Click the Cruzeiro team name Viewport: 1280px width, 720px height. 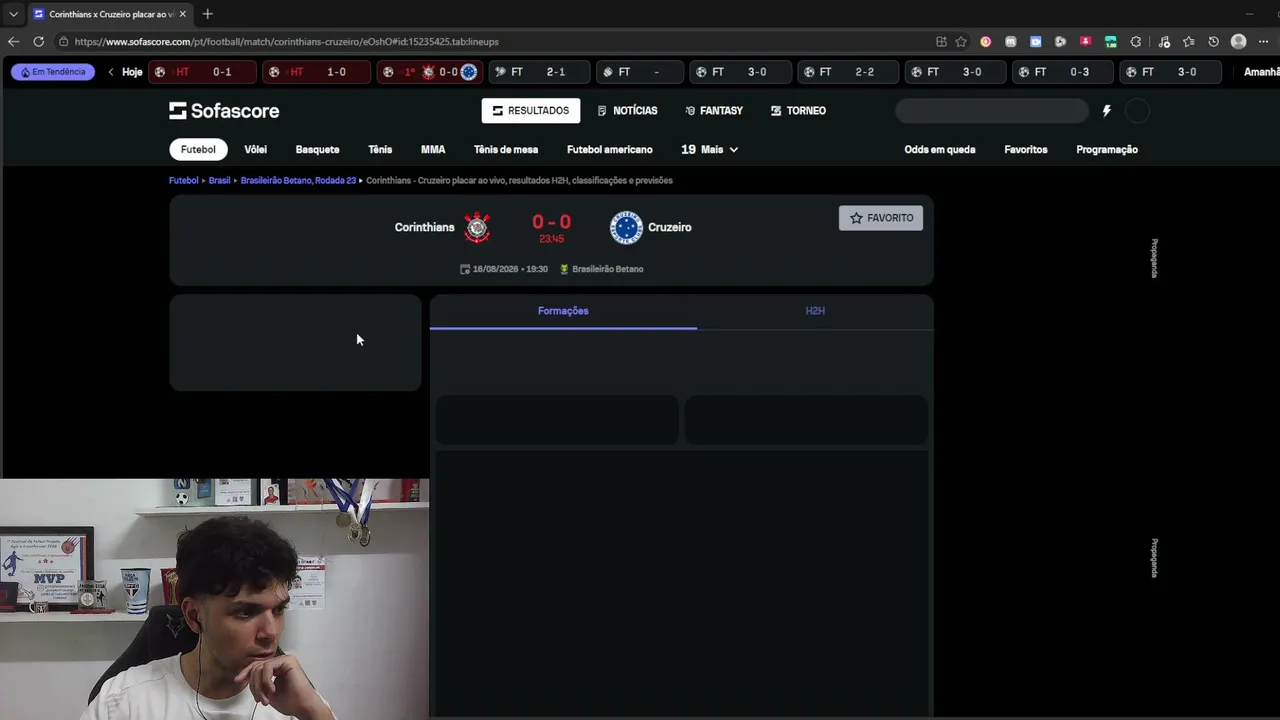670,227
